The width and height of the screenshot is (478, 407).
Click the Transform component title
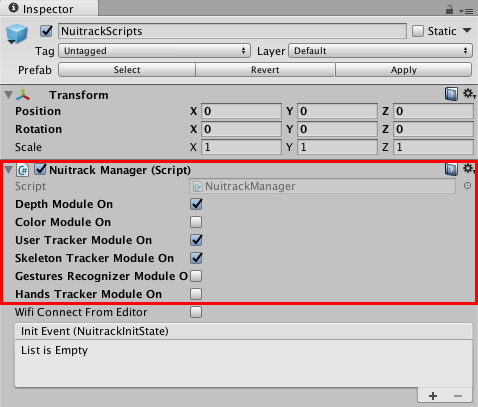click(79, 95)
